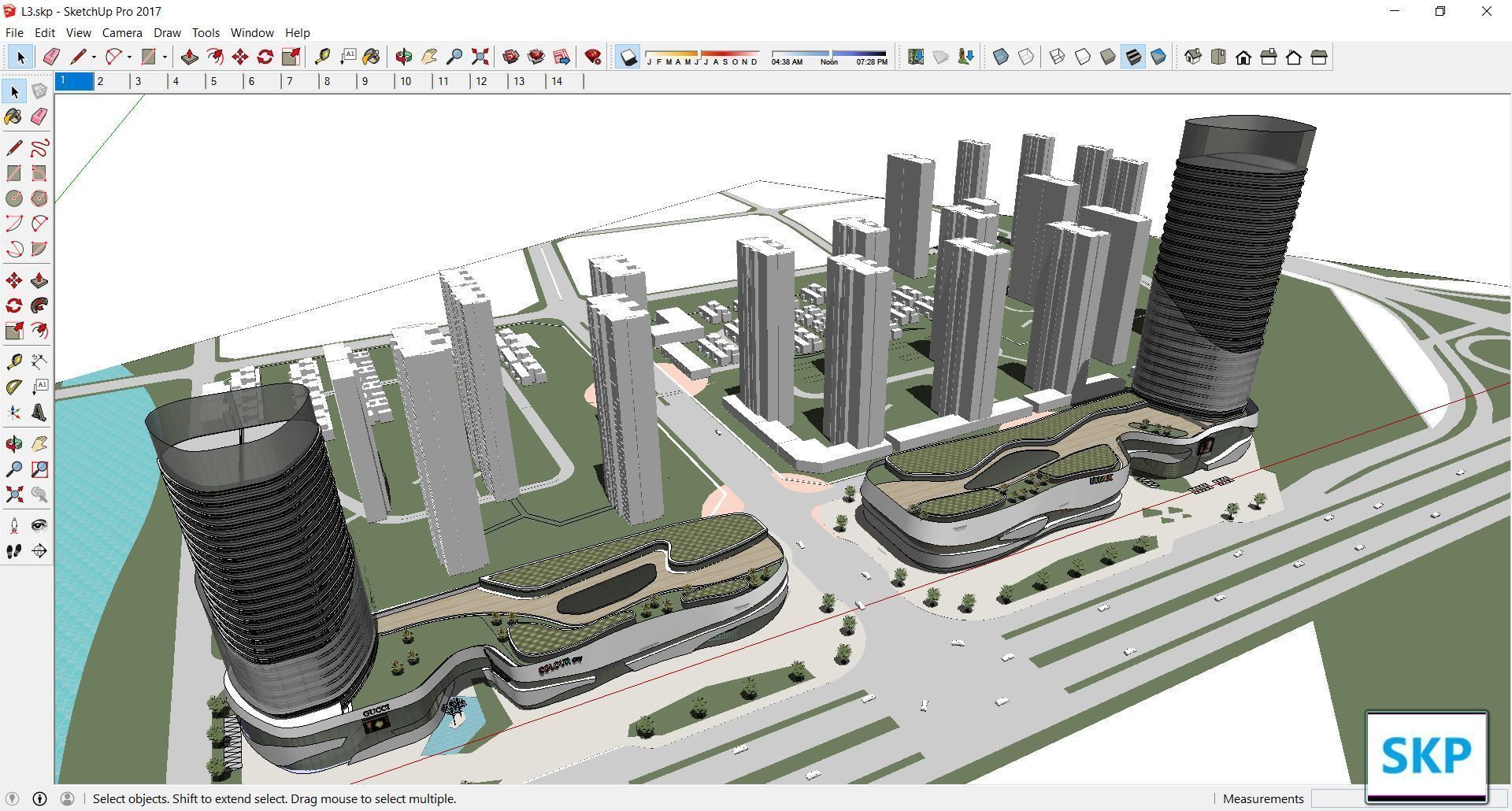
Task: Set the Front standard view
Action: (x=1243, y=57)
